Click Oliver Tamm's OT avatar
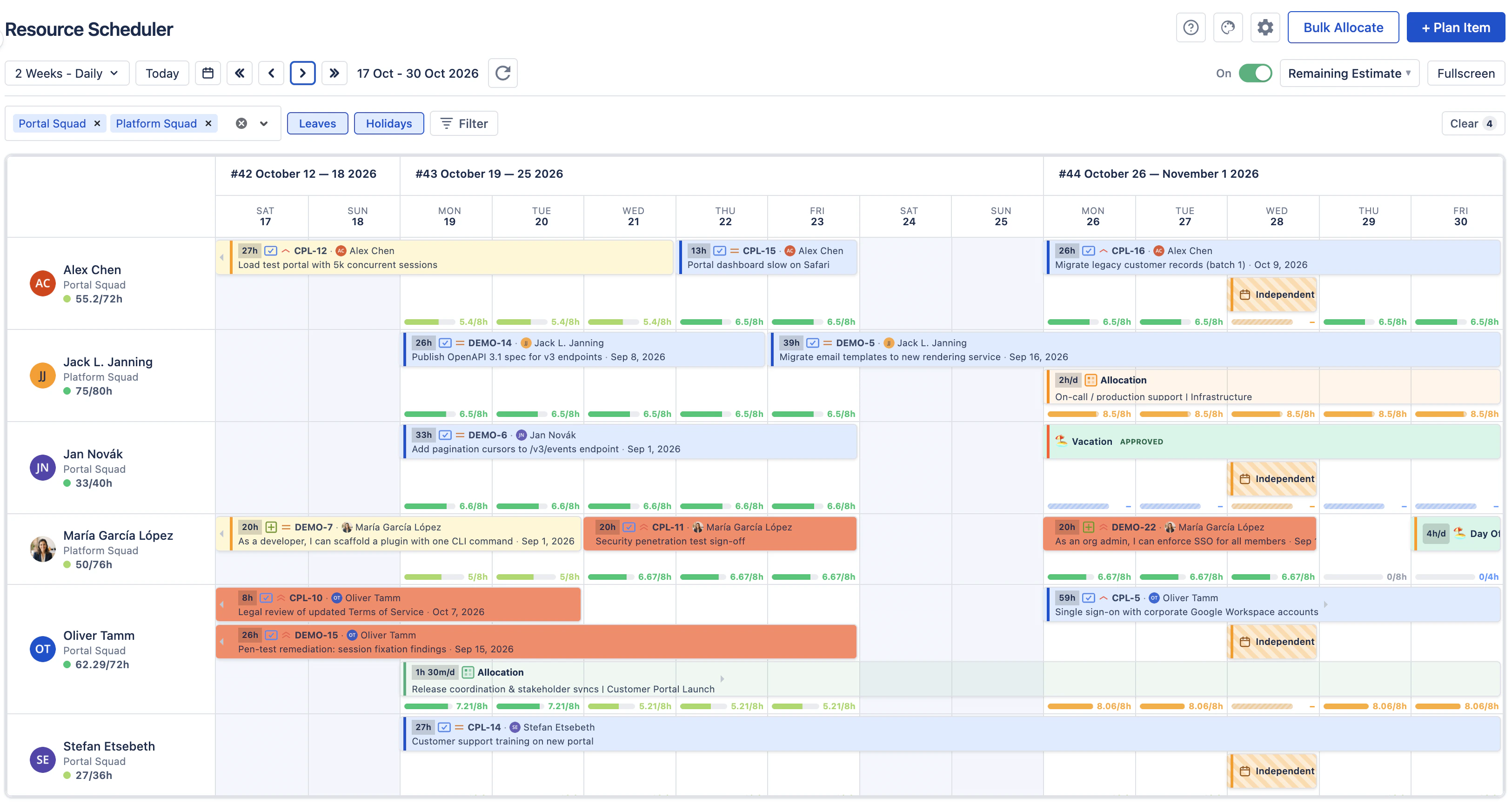The image size is (1512, 805). (42, 649)
